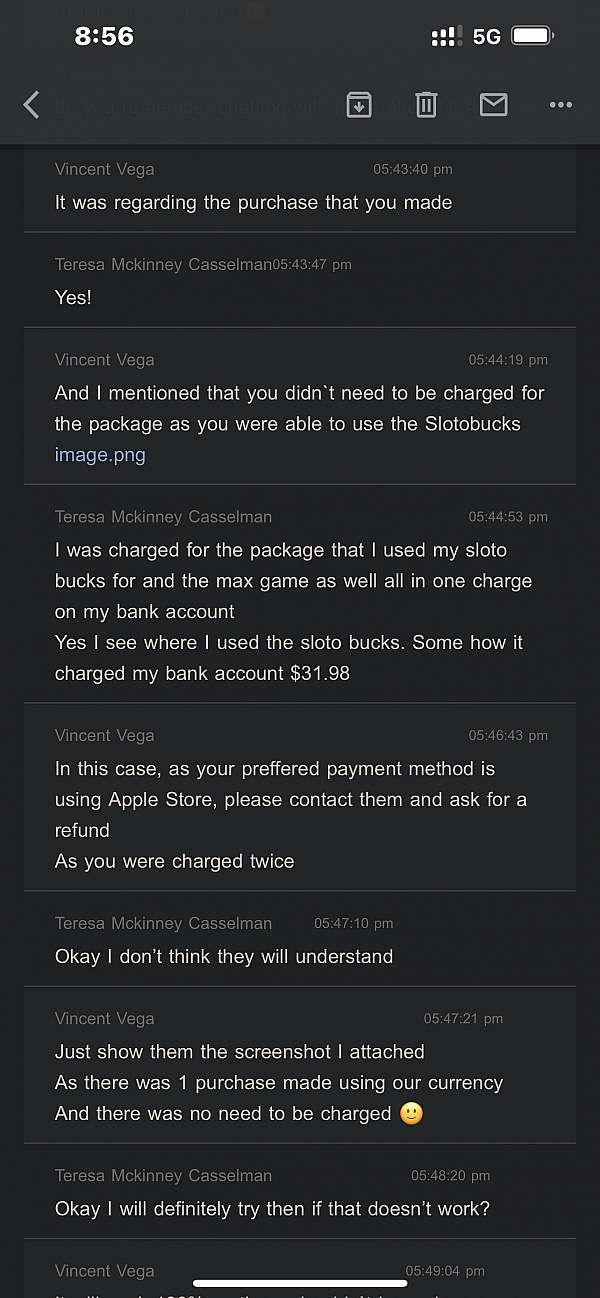Tap the signal strength dots
The image size is (600, 1298).
446,38
